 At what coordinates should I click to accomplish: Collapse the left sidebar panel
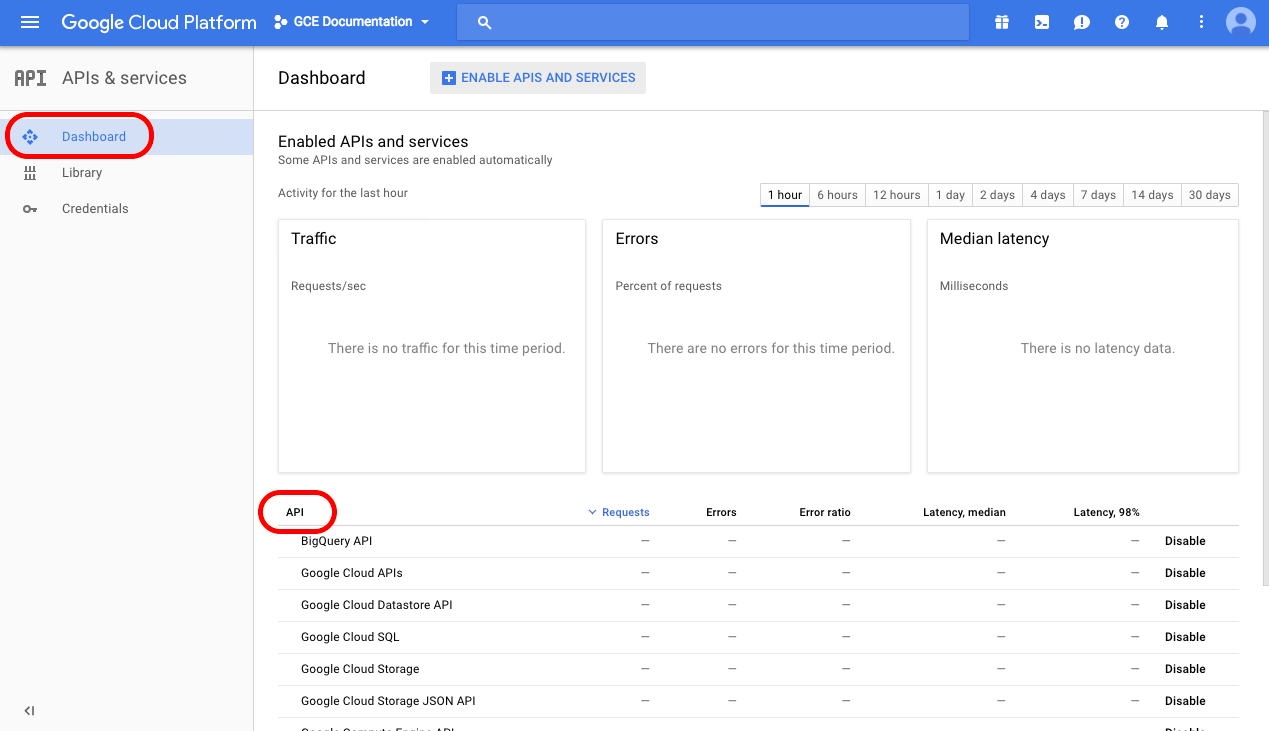click(29, 711)
